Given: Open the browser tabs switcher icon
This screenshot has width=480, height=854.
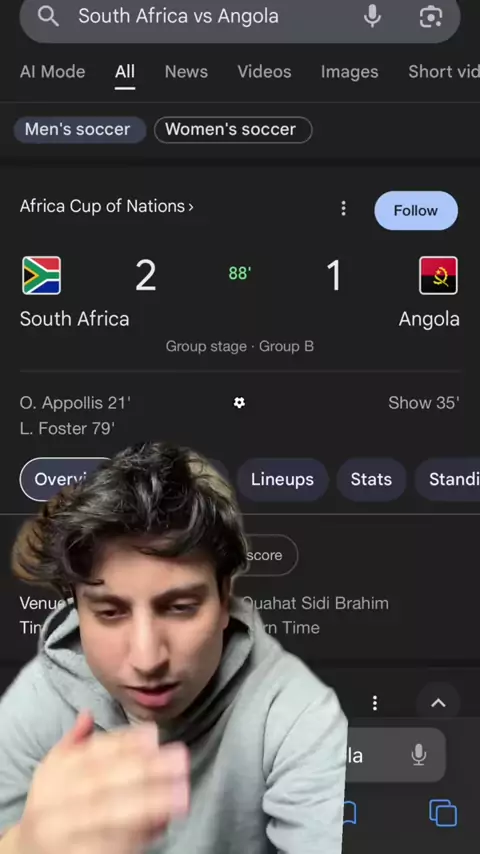Looking at the screenshot, I should pos(443,813).
